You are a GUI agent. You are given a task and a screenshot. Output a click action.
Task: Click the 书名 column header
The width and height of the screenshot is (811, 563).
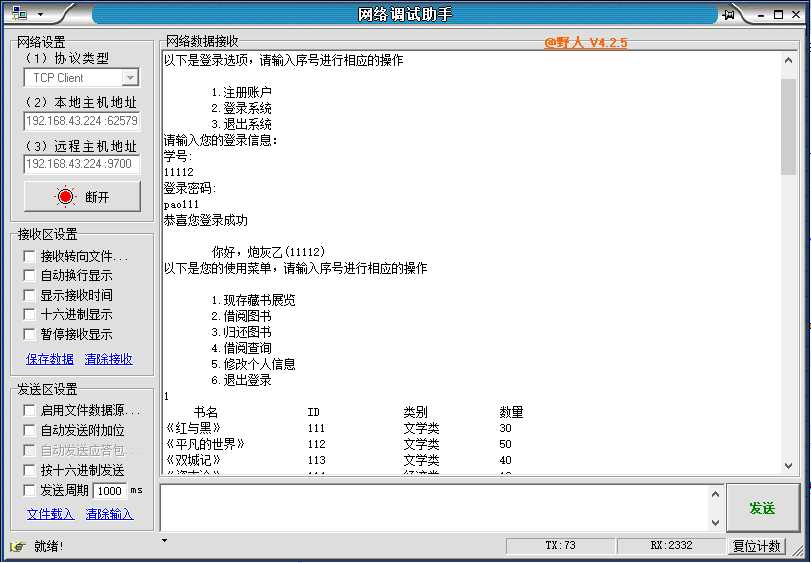click(206, 412)
